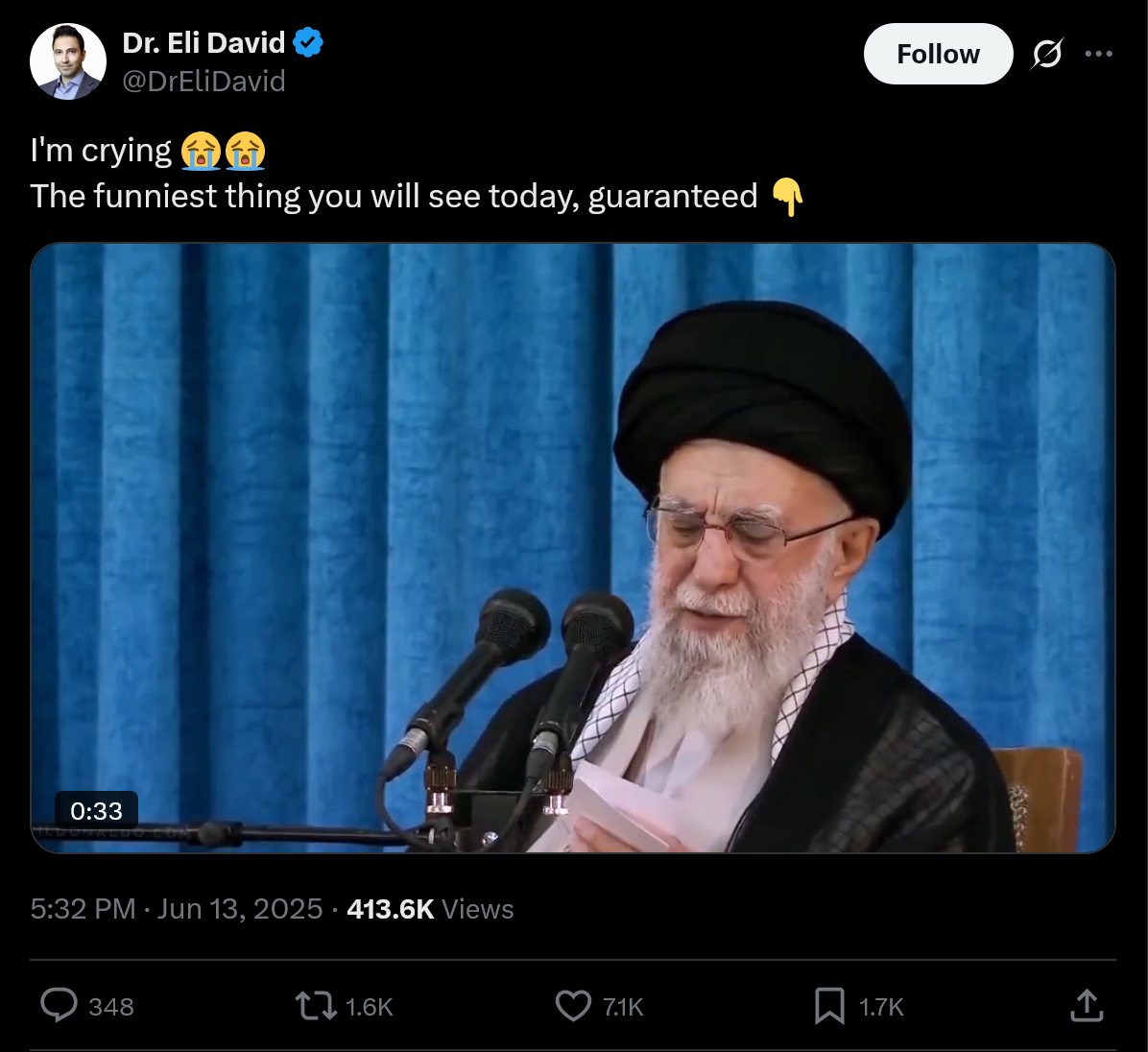Viewport: 1148px width, 1052px height.
Task: Play the embedded video with blue curtain
Action: (572, 547)
